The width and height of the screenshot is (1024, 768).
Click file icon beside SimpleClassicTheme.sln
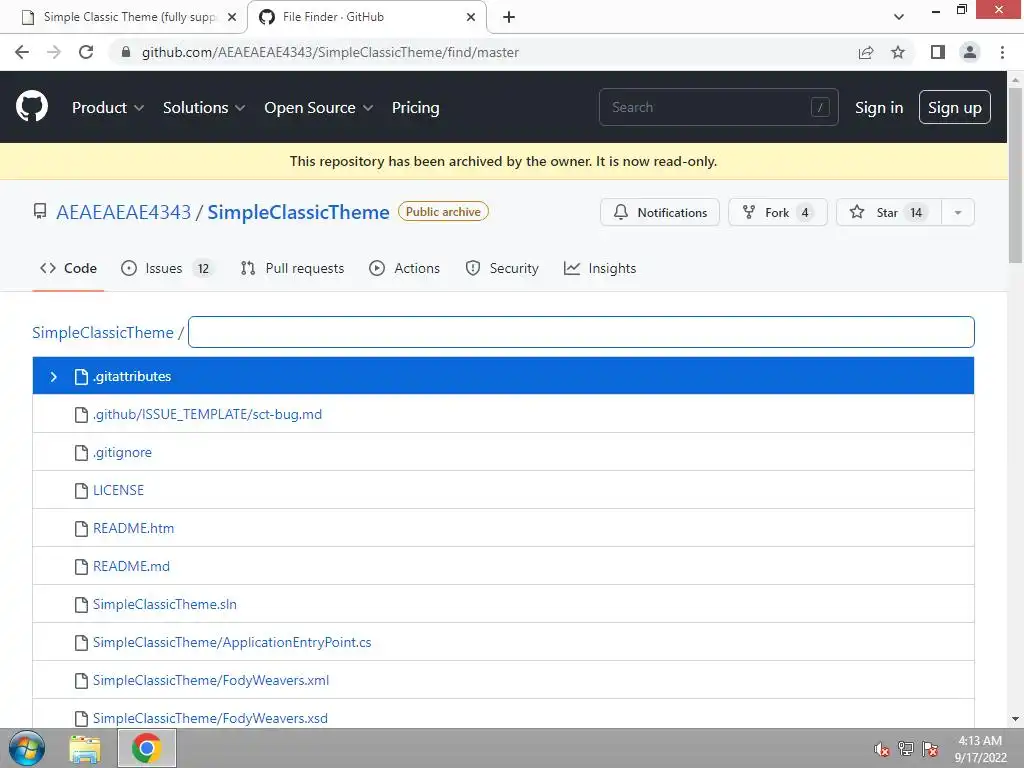pyautogui.click(x=81, y=605)
